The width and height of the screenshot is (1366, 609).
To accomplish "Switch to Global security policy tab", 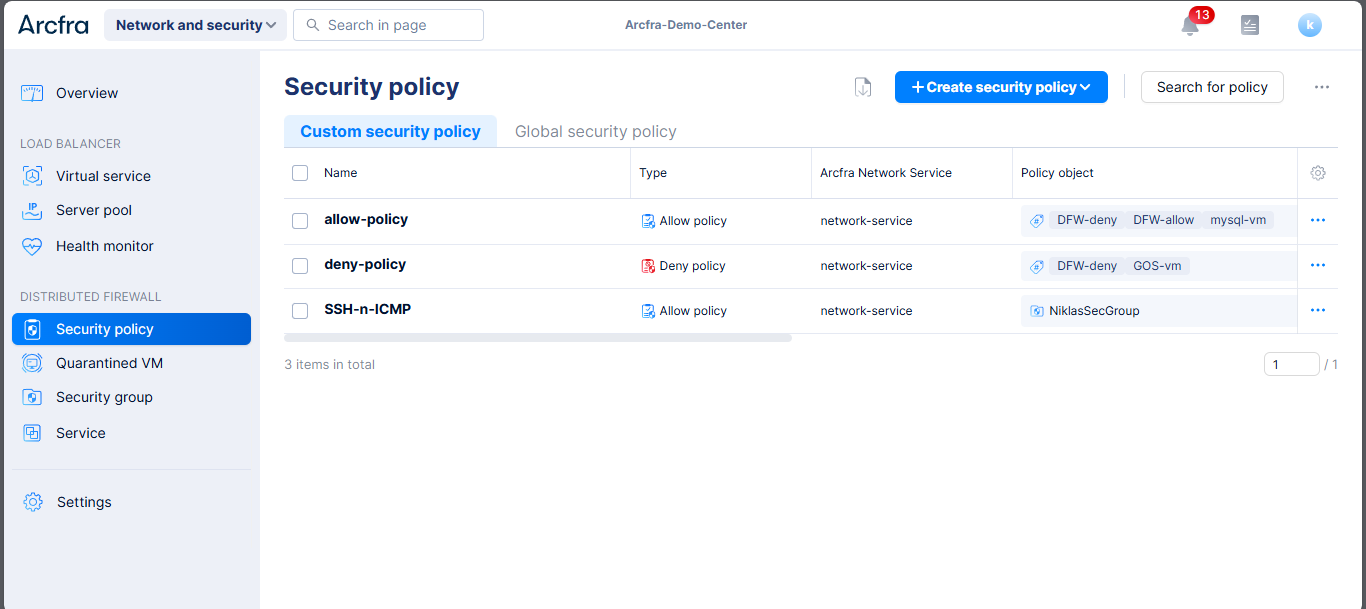I will tap(595, 131).
